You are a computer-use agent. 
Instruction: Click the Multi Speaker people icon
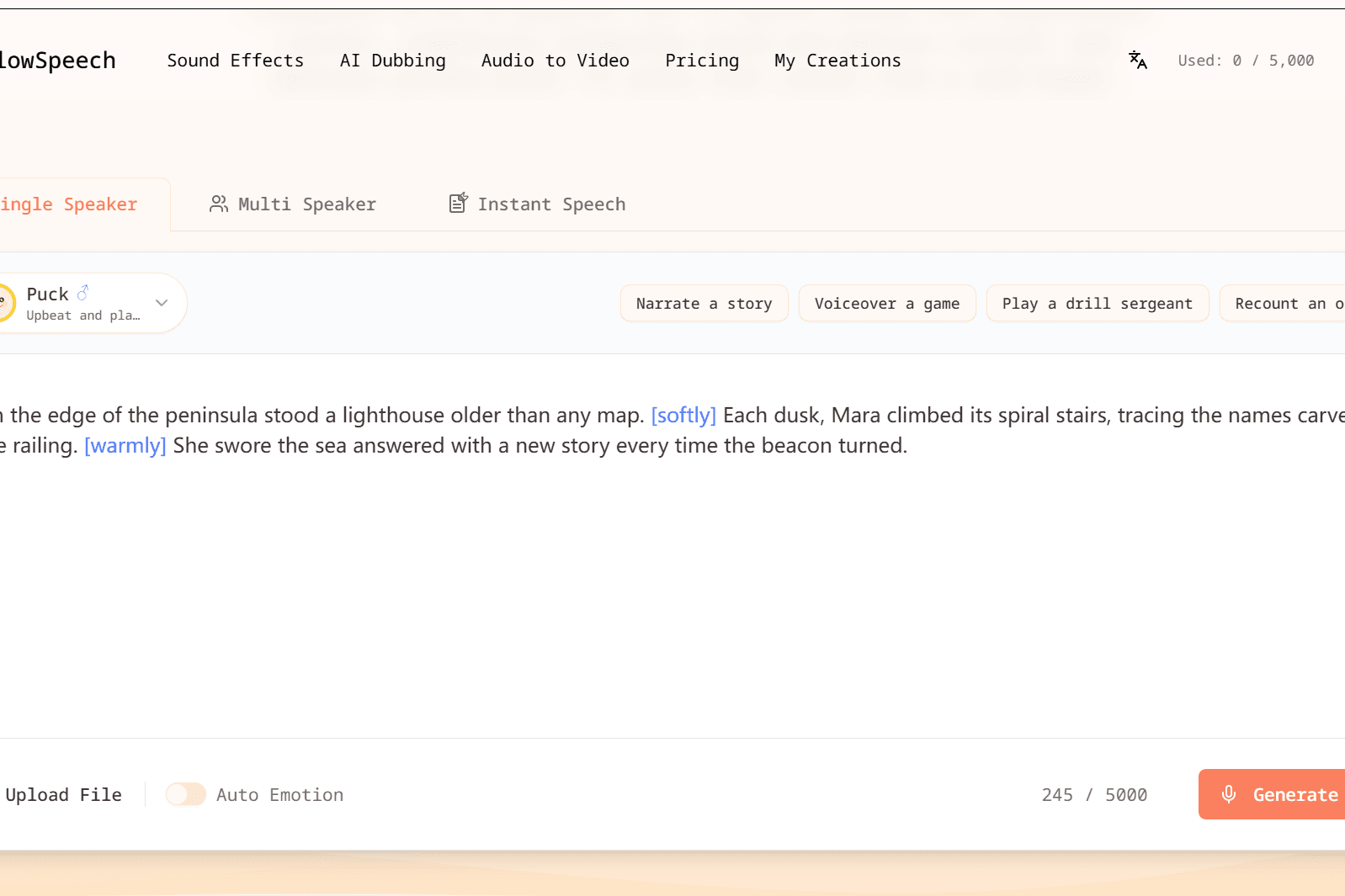coord(219,204)
